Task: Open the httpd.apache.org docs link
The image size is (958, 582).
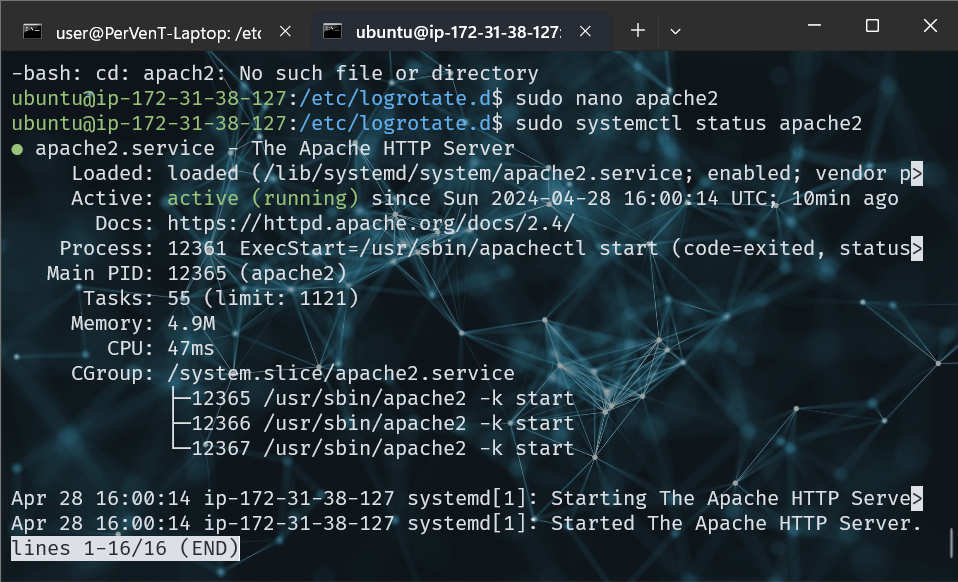Action: pyautogui.click(x=370, y=223)
